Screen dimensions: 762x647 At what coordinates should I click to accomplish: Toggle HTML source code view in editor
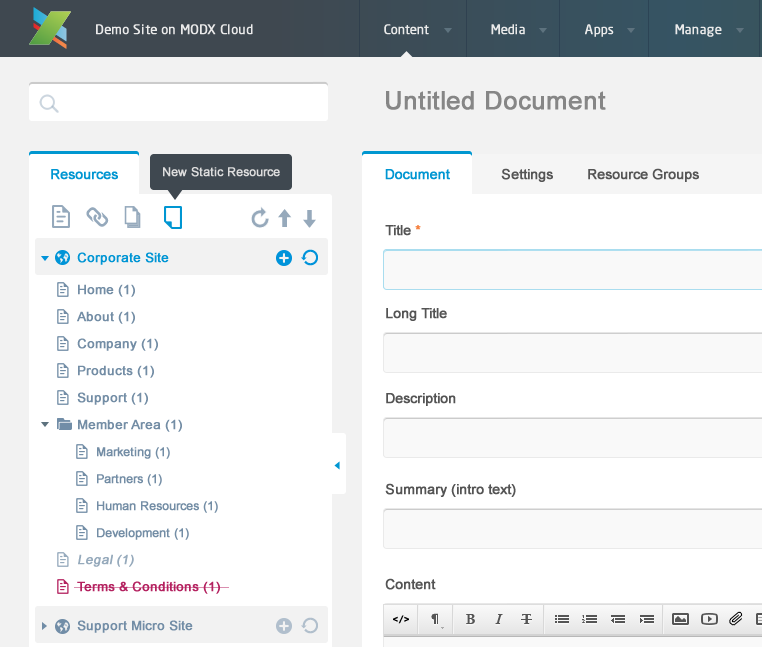click(401, 619)
